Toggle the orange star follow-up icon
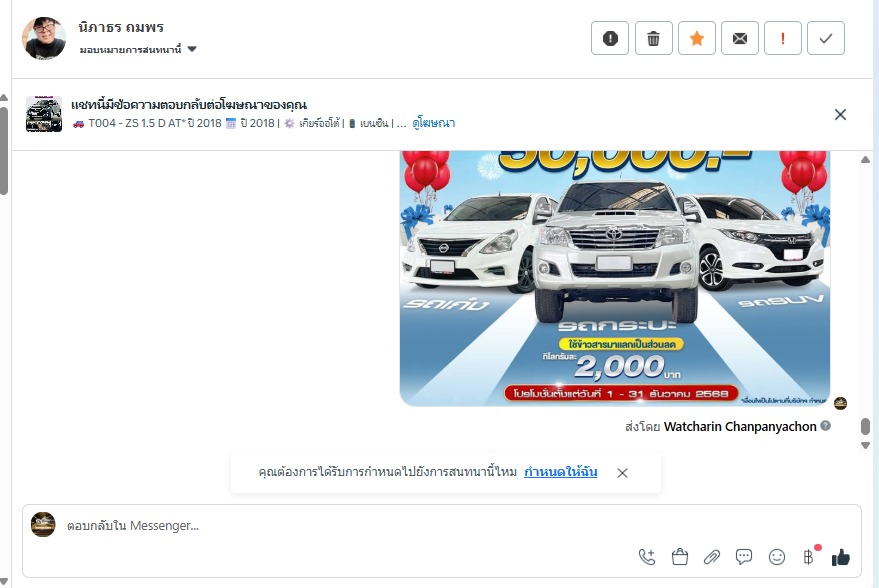879x588 pixels. point(697,38)
